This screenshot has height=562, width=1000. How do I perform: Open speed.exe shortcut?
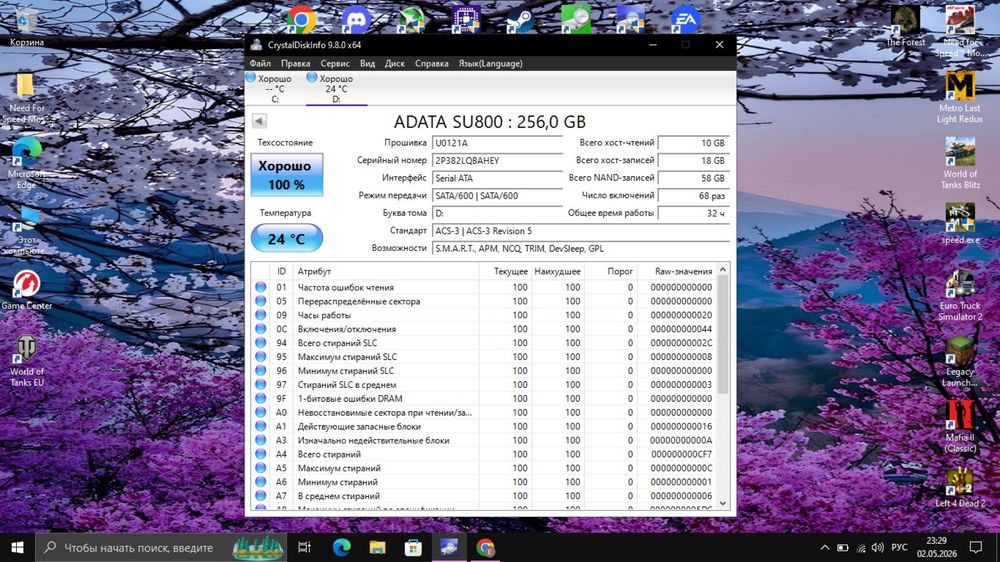coord(960,224)
